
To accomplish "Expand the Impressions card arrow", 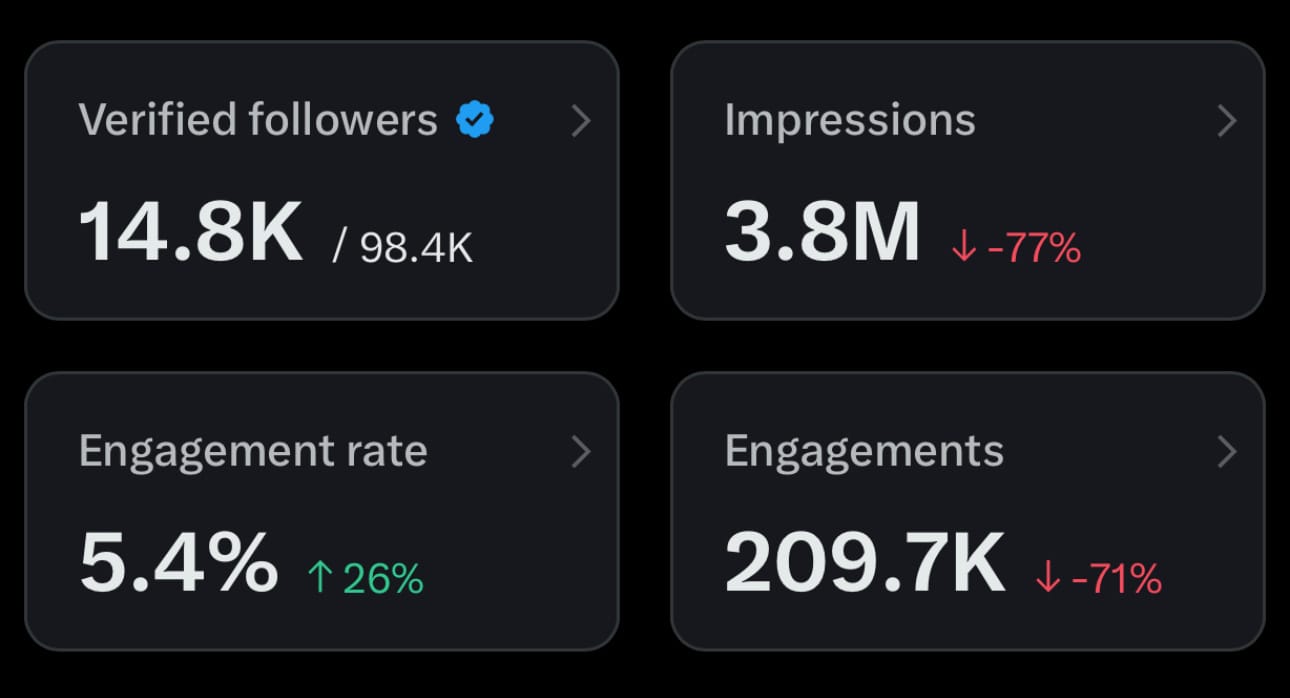I will coord(1227,122).
